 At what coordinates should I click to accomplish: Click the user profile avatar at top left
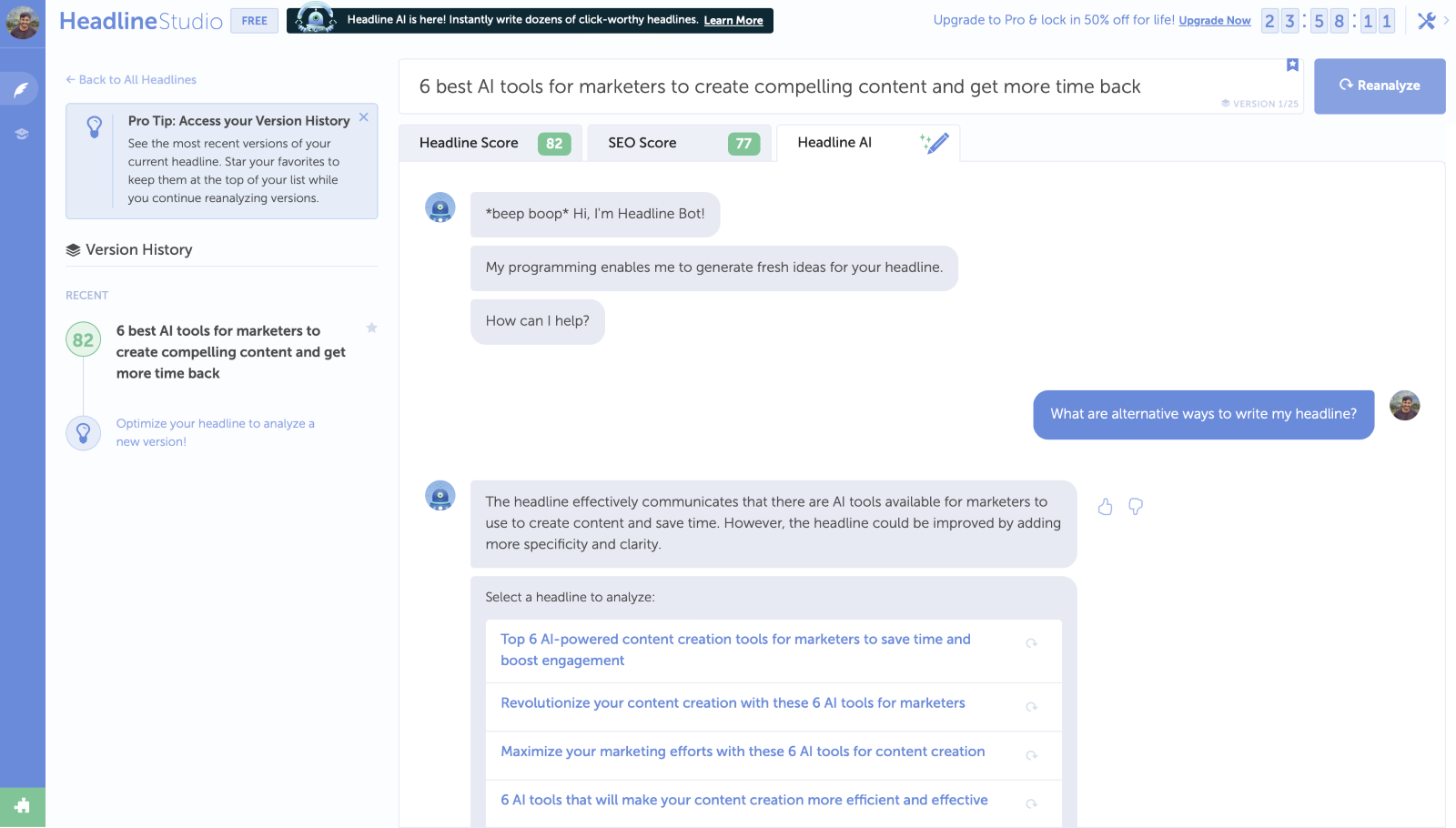22,22
